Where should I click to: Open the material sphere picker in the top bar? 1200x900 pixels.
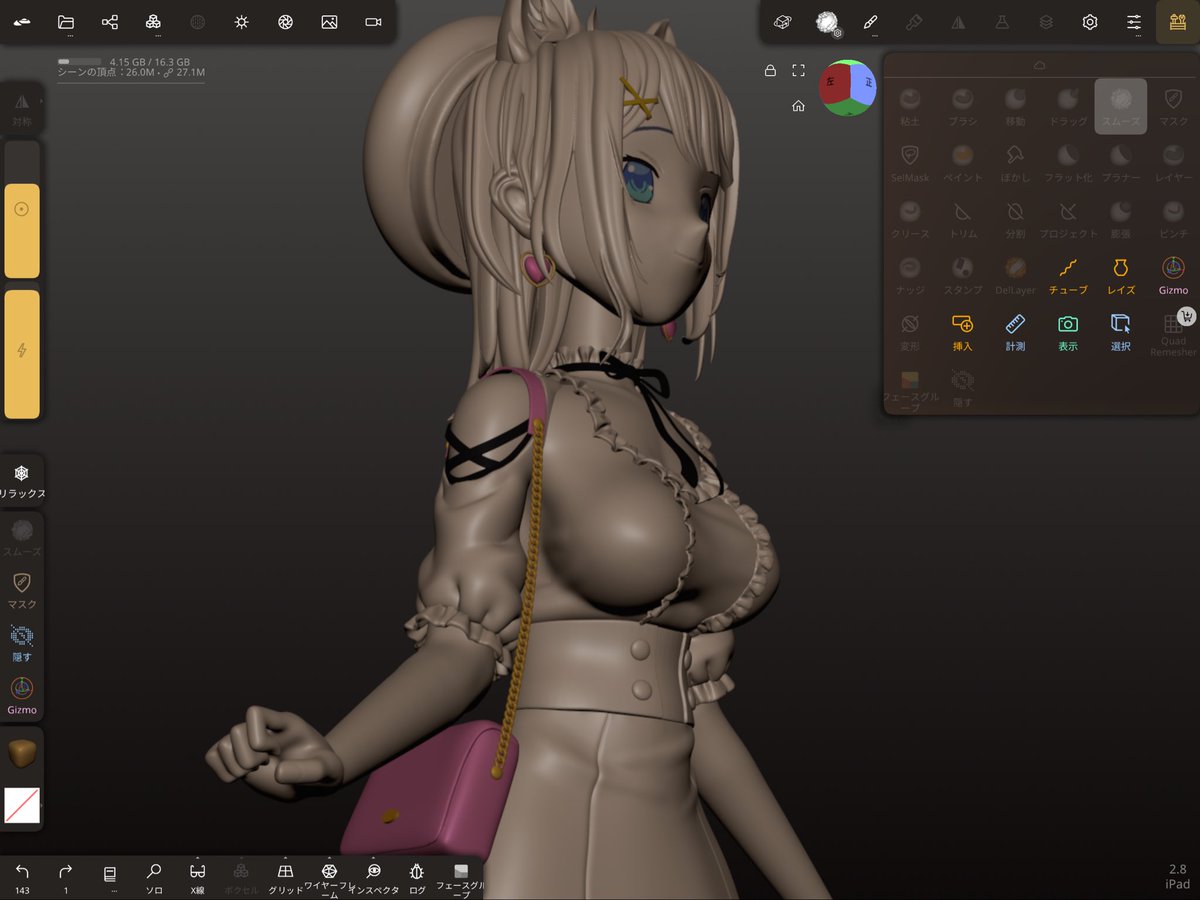(x=829, y=21)
